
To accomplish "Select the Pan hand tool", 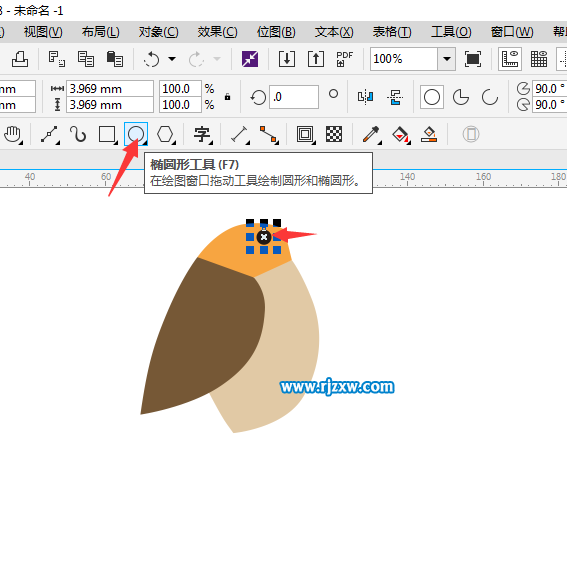I will [13, 134].
